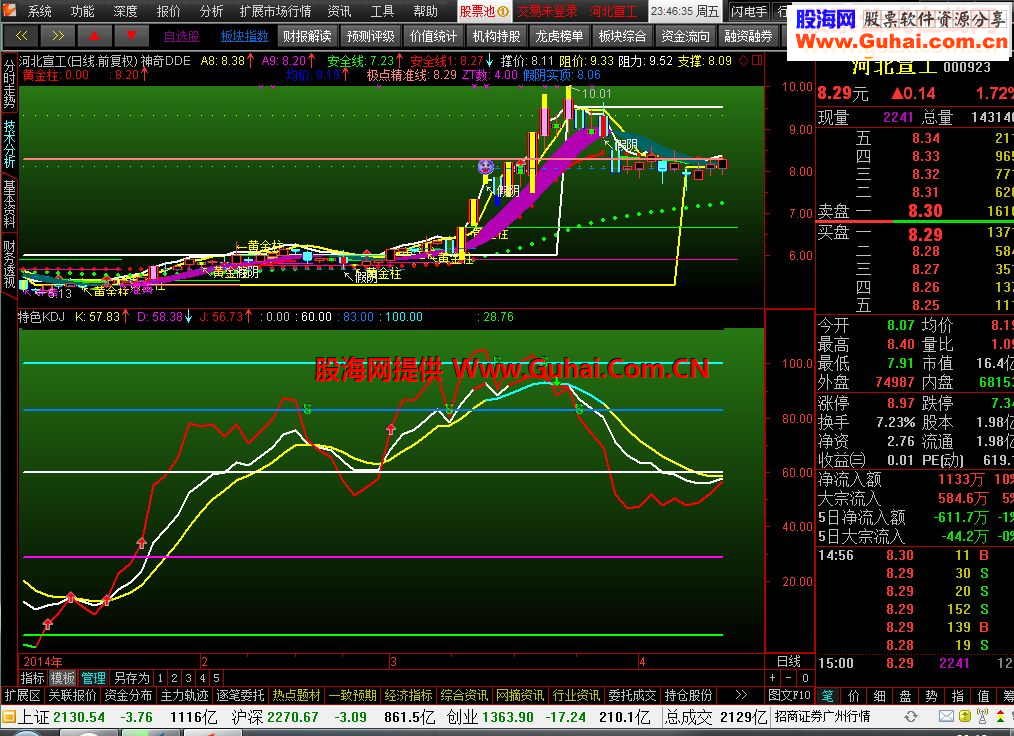Click the 河北宣工 label in title bar

[x=613, y=11]
